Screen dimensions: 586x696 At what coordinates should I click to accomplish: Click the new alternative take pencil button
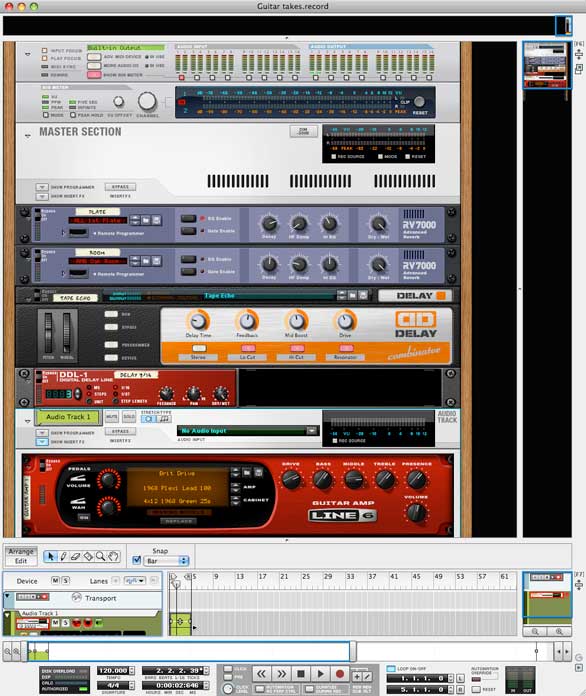tap(367, 676)
